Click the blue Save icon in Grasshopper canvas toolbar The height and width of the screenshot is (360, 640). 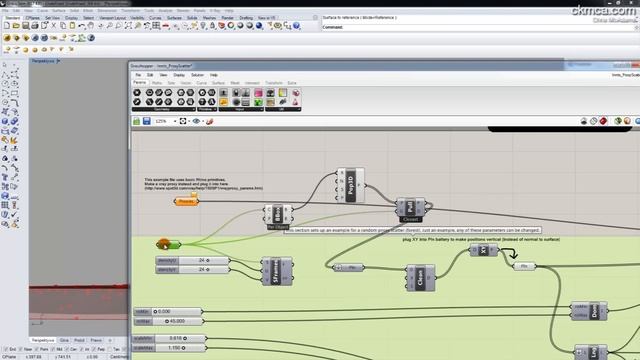coord(147,121)
